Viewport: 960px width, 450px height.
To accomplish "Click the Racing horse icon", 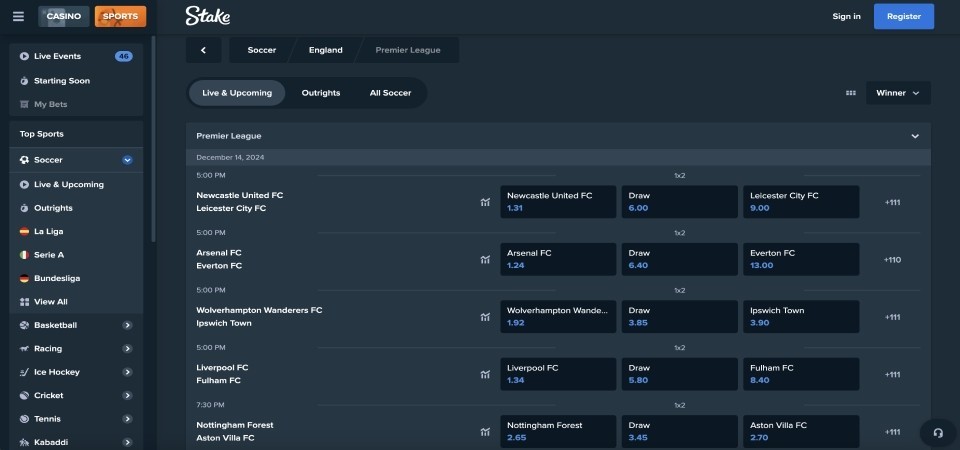I will click(24, 348).
